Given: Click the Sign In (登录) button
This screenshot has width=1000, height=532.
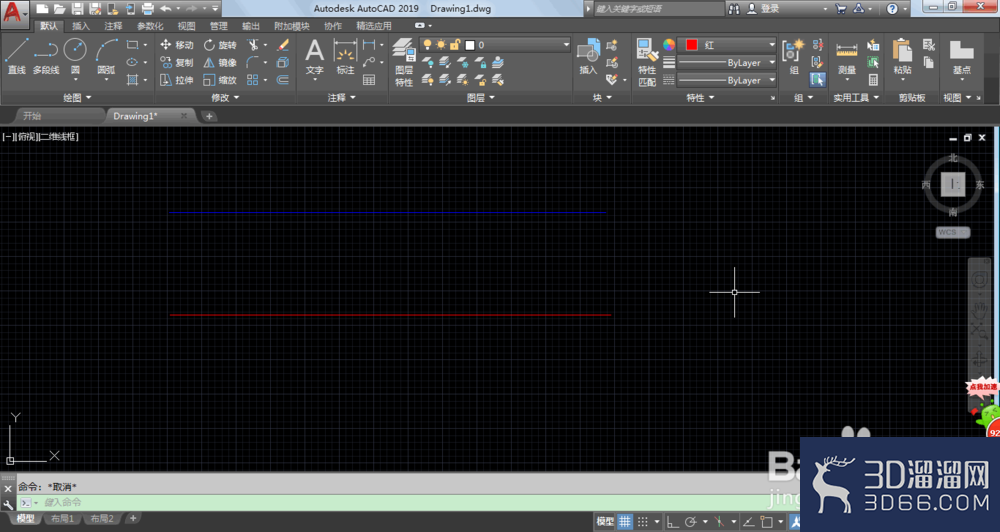Looking at the screenshot, I should [763, 8].
